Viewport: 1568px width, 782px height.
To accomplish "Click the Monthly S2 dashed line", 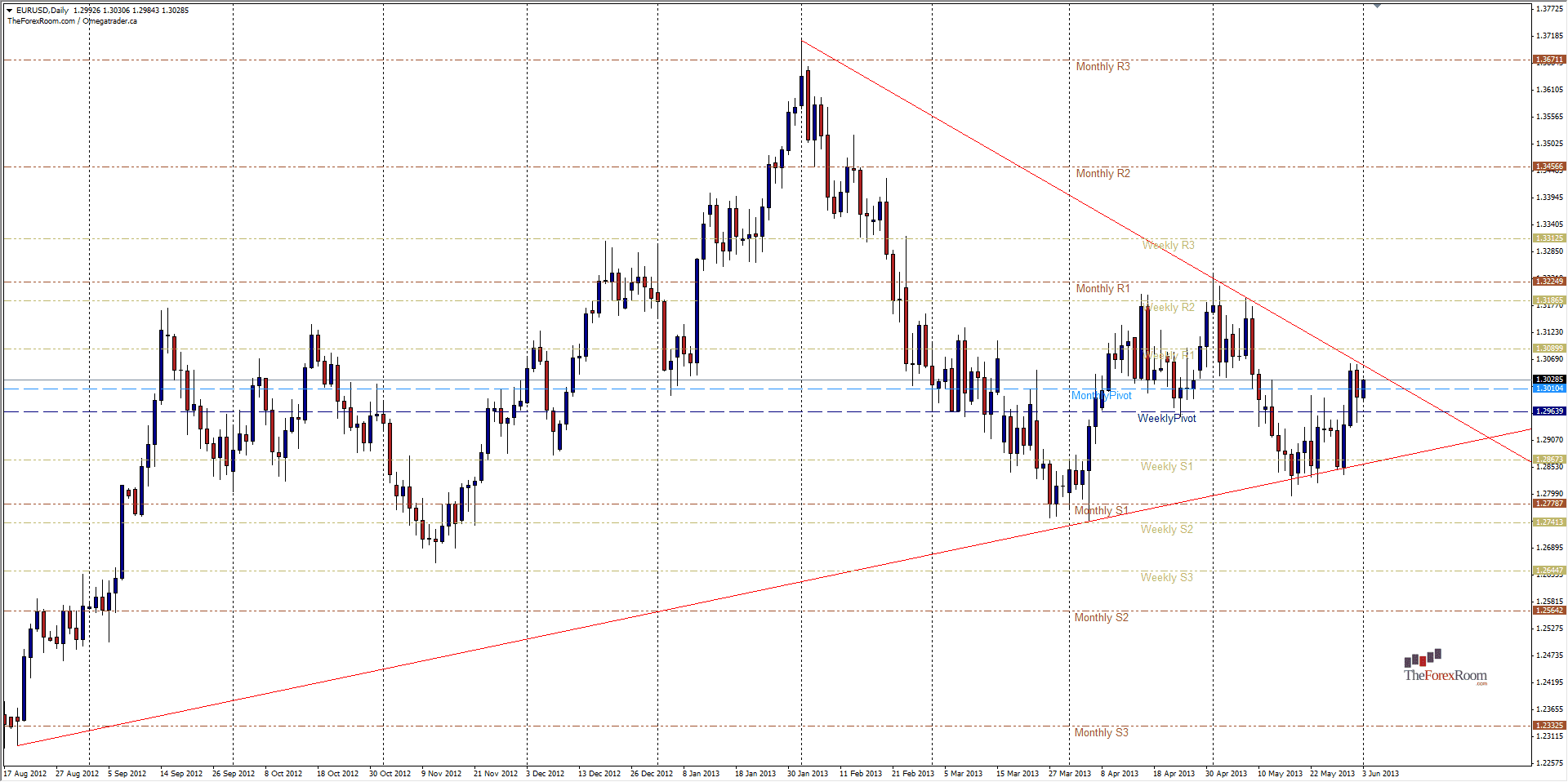I will (x=572, y=610).
